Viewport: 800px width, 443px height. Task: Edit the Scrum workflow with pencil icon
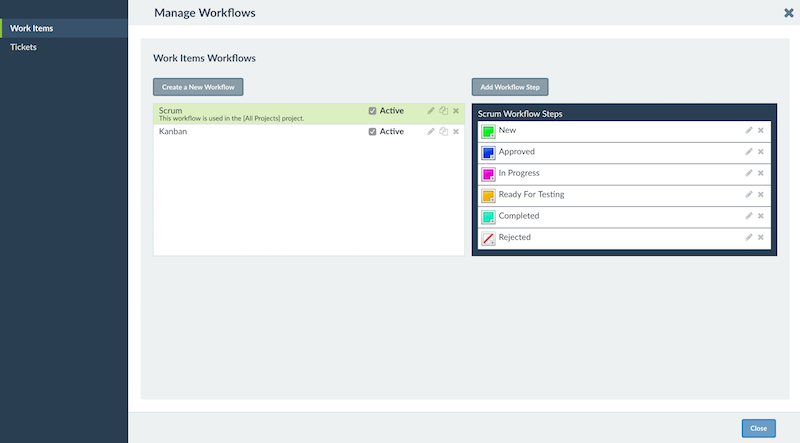(431, 111)
